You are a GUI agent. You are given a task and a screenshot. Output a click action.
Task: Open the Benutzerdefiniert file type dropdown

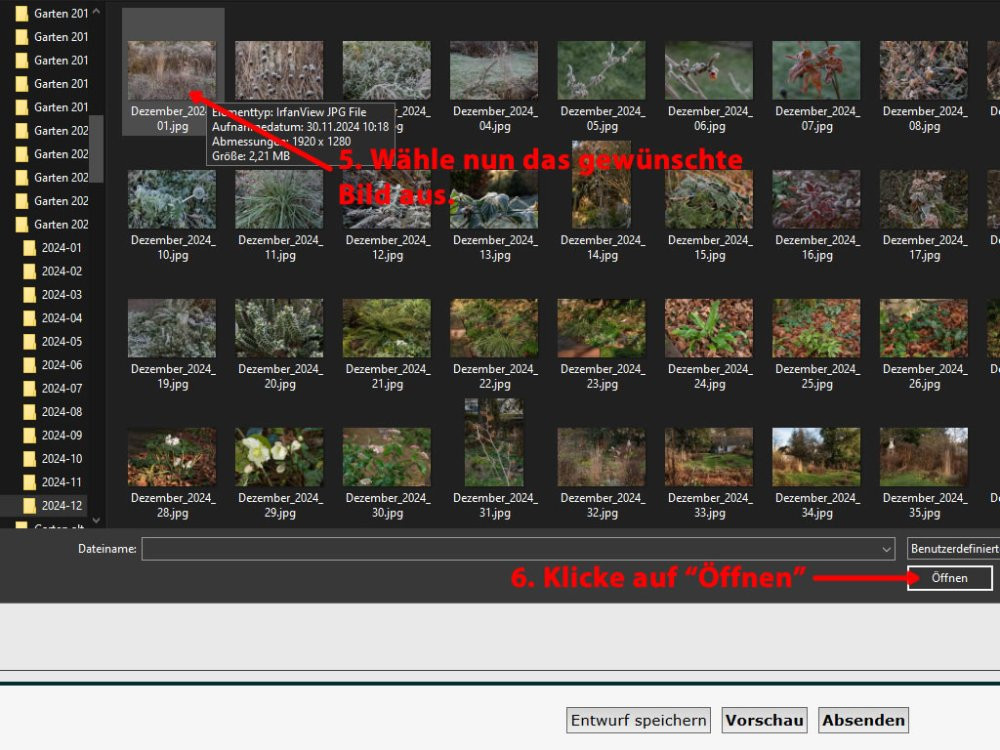point(953,549)
